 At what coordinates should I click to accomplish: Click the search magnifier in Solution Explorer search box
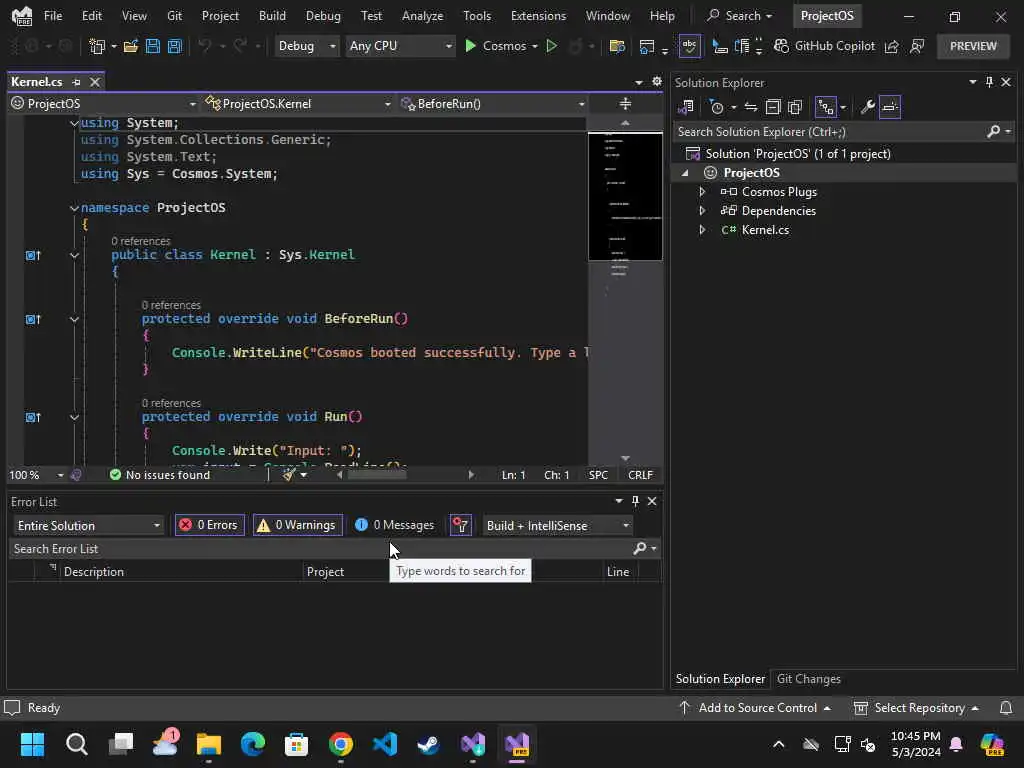coord(993,131)
